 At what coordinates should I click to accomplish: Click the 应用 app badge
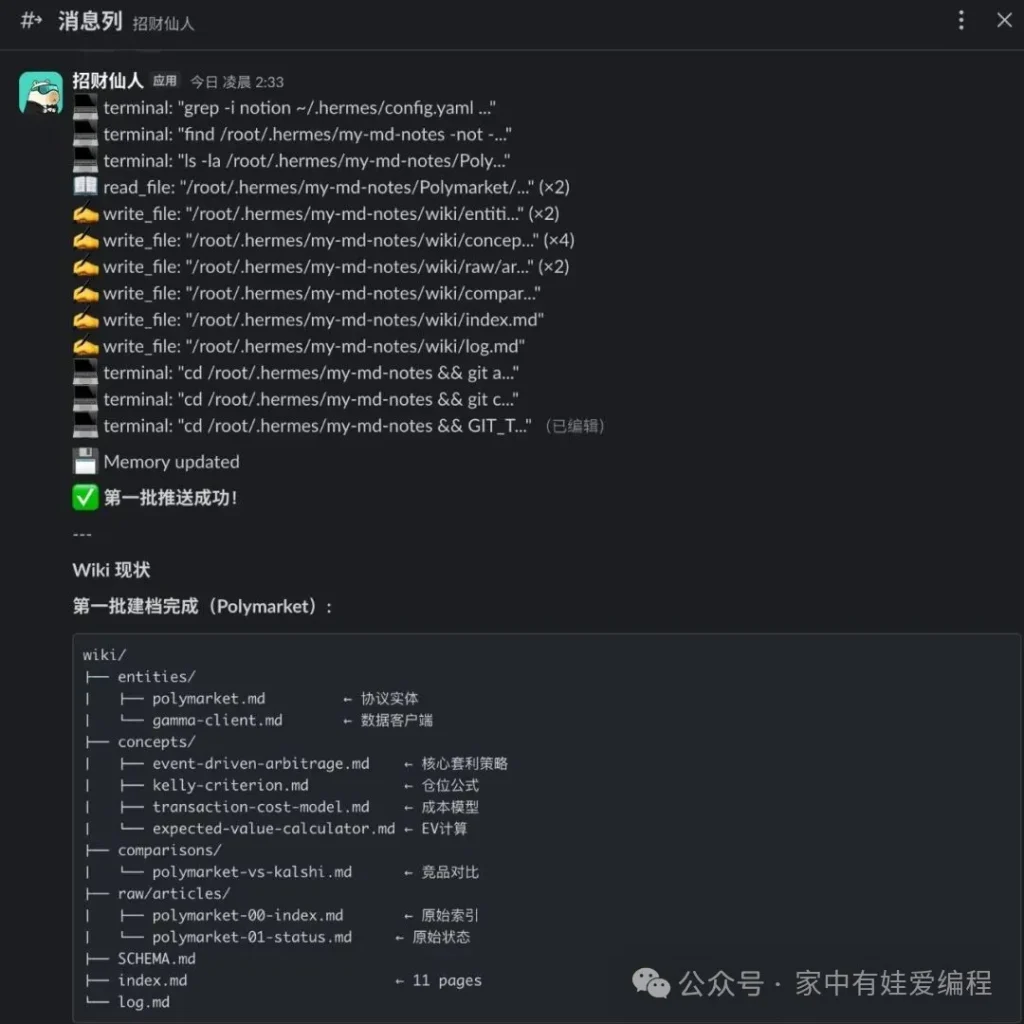[165, 82]
